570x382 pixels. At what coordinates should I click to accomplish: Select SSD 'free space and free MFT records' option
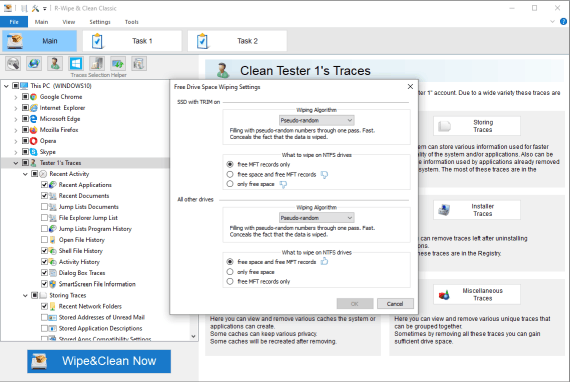tap(230, 174)
